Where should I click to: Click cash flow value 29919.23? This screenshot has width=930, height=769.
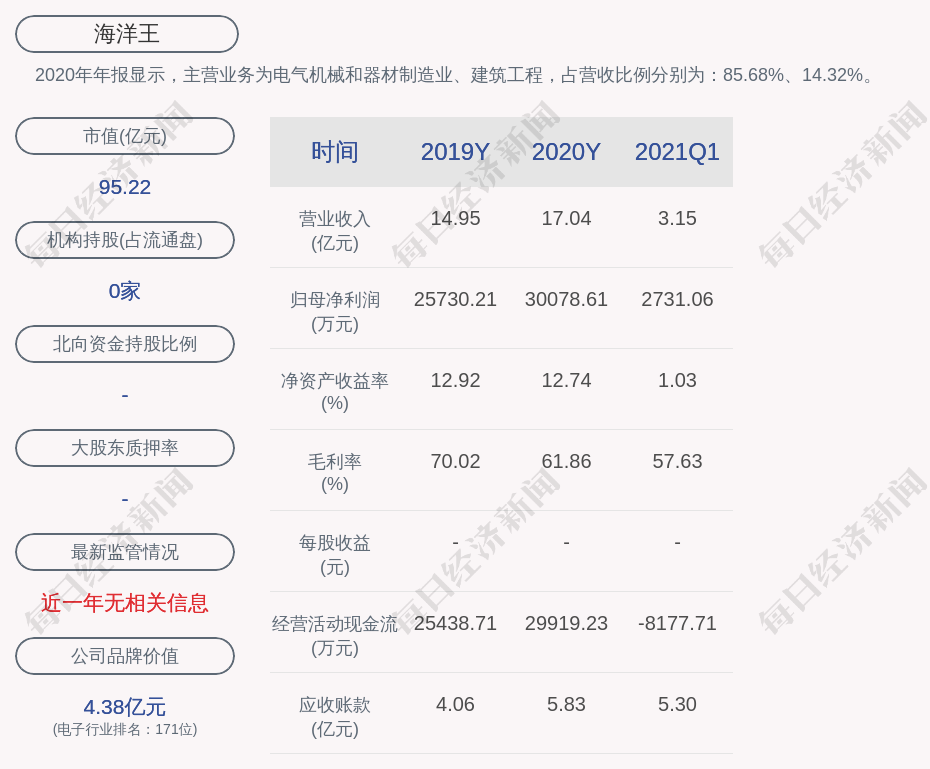(566, 623)
